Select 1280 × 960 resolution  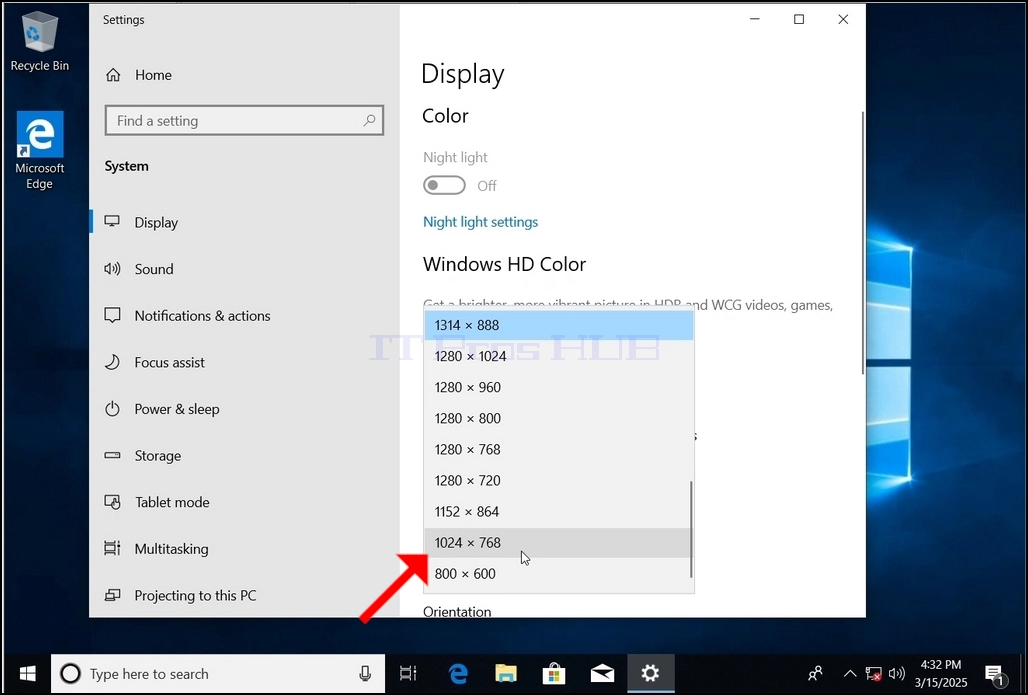[x=559, y=387]
